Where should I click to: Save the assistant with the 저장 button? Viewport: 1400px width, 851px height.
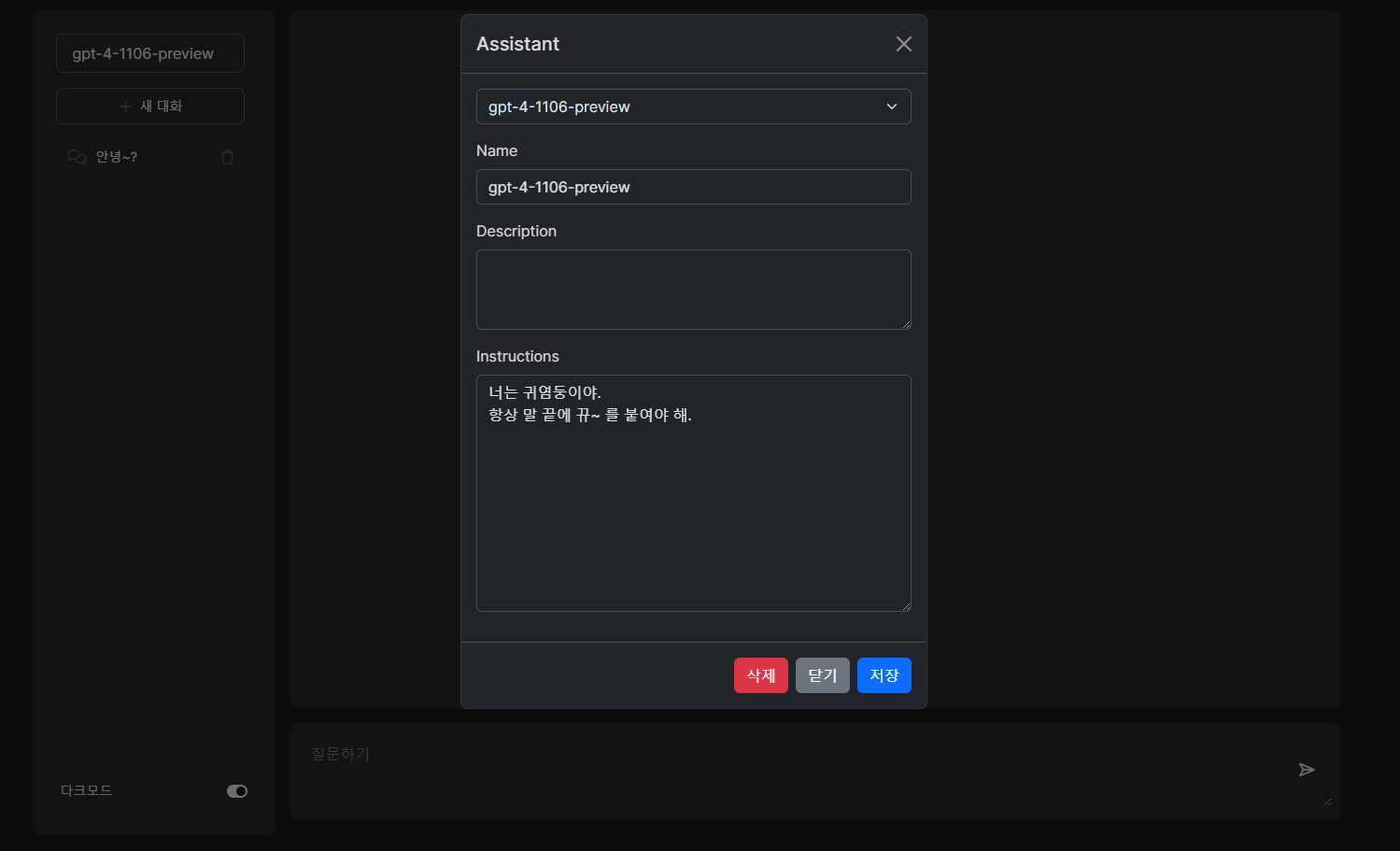tap(884, 675)
